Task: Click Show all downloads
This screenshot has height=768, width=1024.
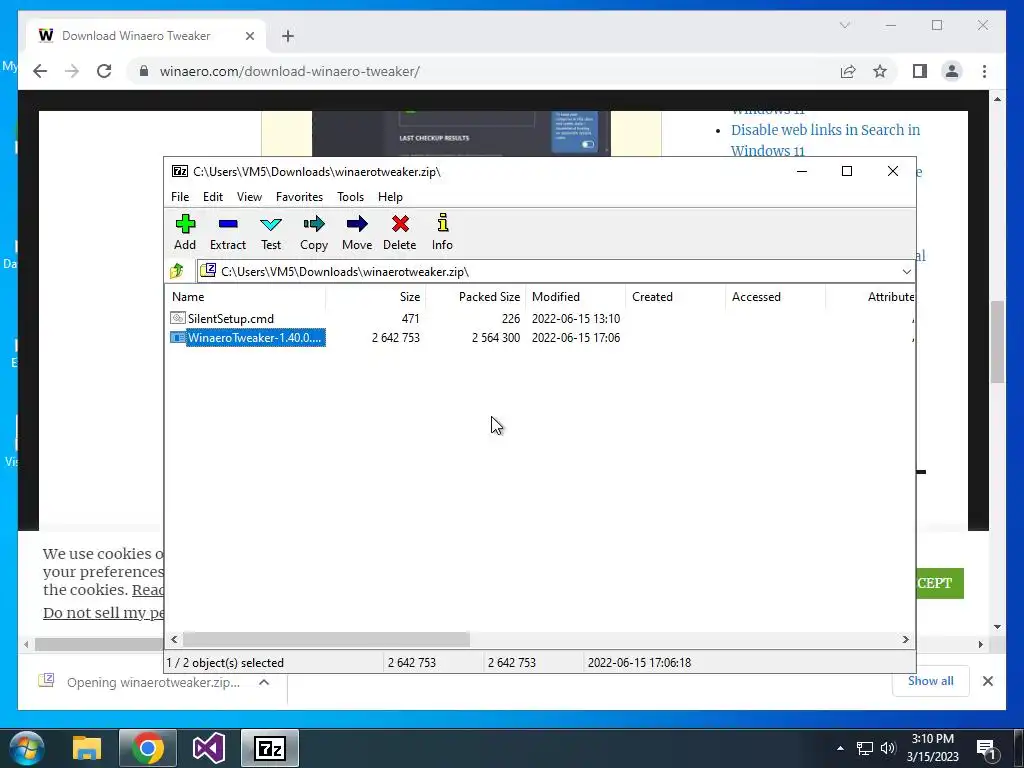Action: (930, 681)
